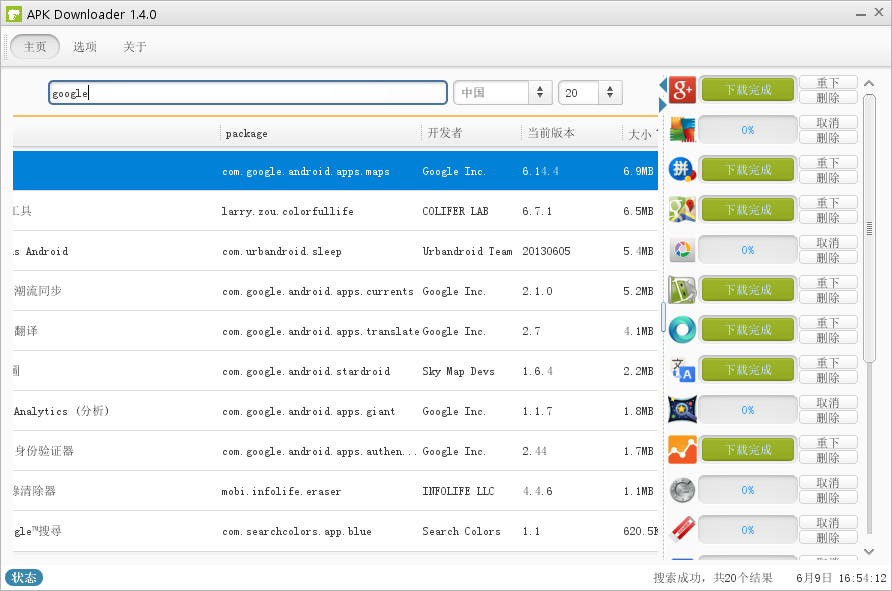Click the grey Authenticator vault app icon
The image size is (892, 591).
click(x=682, y=490)
